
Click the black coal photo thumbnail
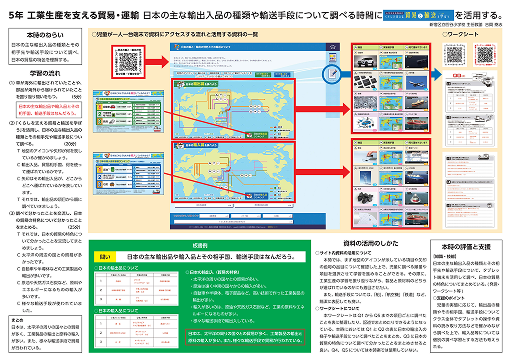pyautogui.click(x=366, y=198)
